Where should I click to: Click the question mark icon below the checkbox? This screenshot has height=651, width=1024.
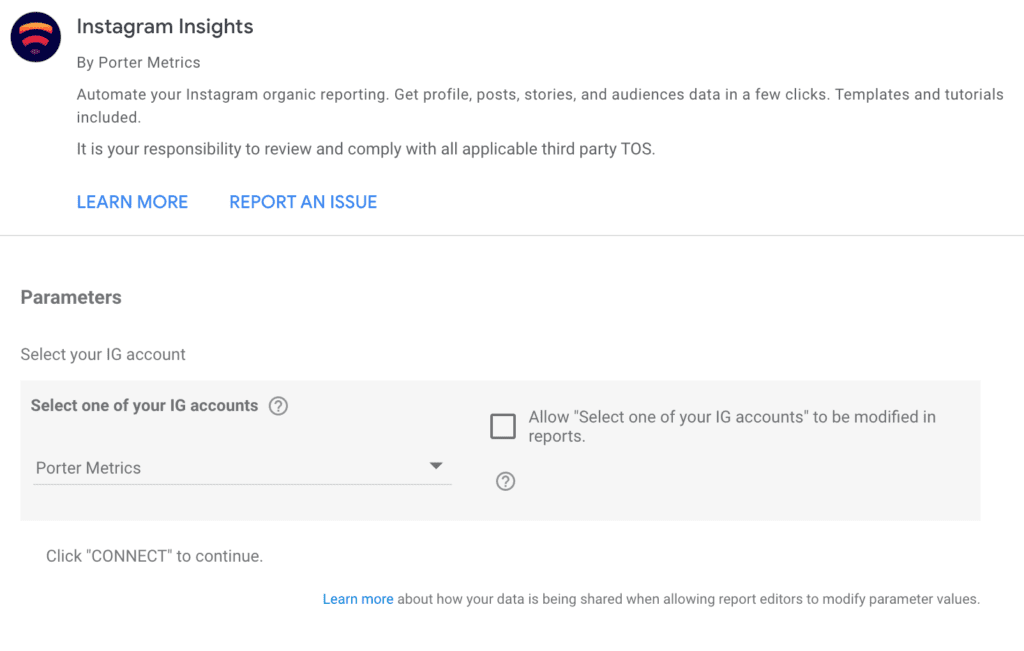click(505, 481)
